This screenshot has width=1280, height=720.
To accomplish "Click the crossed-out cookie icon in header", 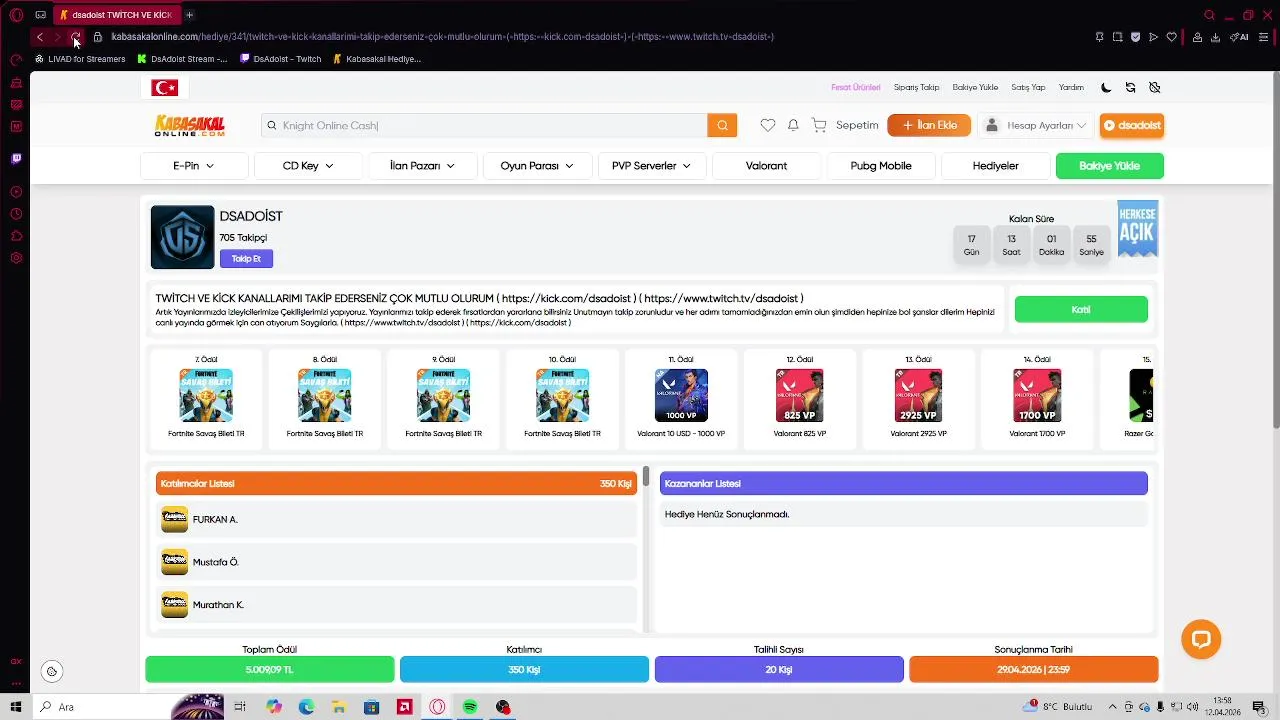I will pos(1154,88).
